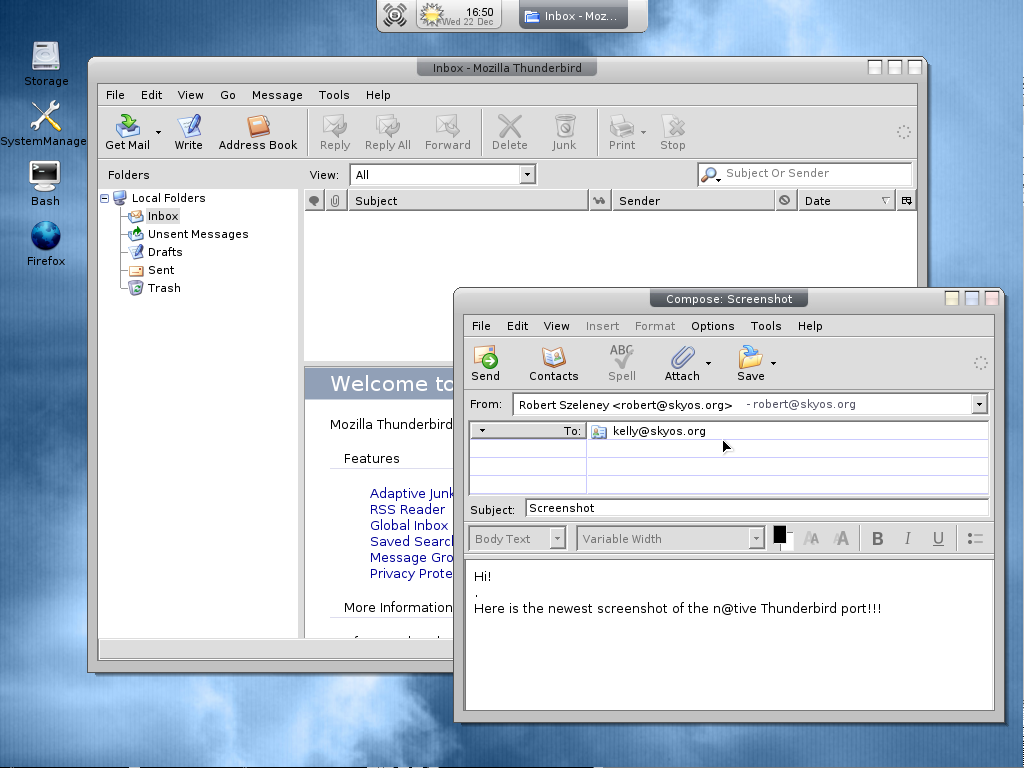Click the Forward toolbar icon
The height and width of the screenshot is (768, 1024).
(x=447, y=132)
